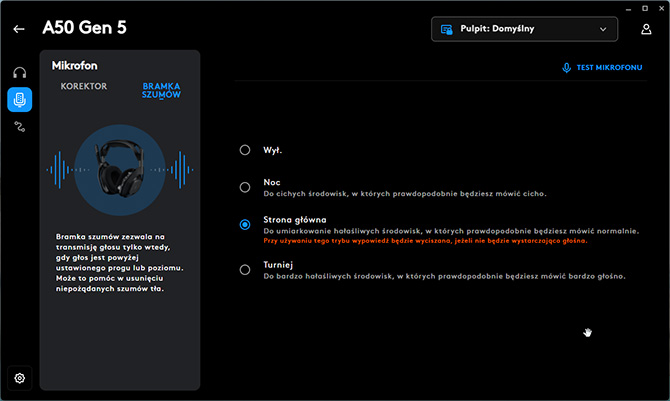Viewport: 670px width, 401px height.
Task: Switch to the BRAMKA SZUMÓW tab
Action: coord(161,91)
